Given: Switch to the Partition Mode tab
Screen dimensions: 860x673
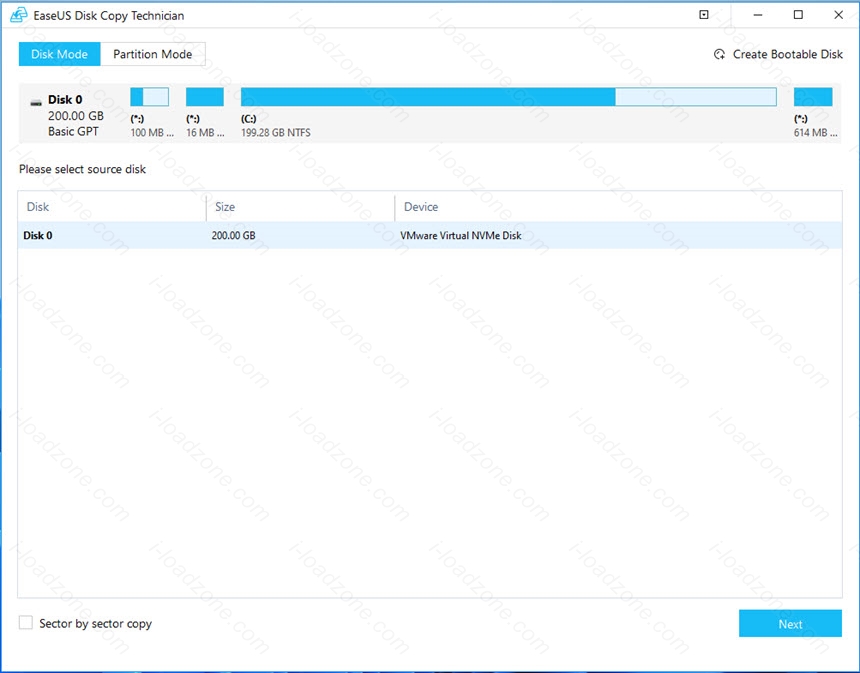Looking at the screenshot, I should point(152,54).
